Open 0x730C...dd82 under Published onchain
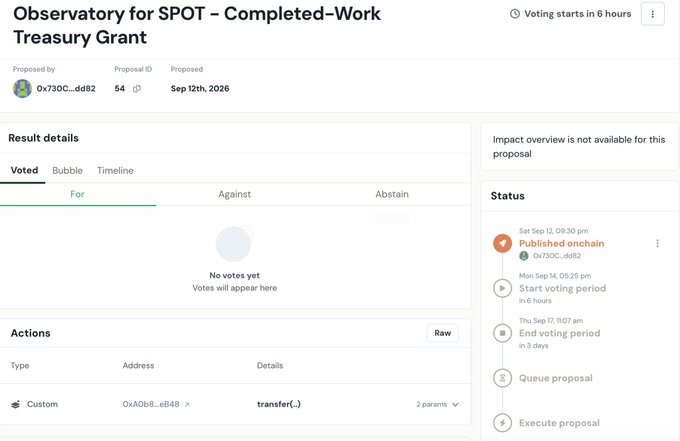 (557, 256)
